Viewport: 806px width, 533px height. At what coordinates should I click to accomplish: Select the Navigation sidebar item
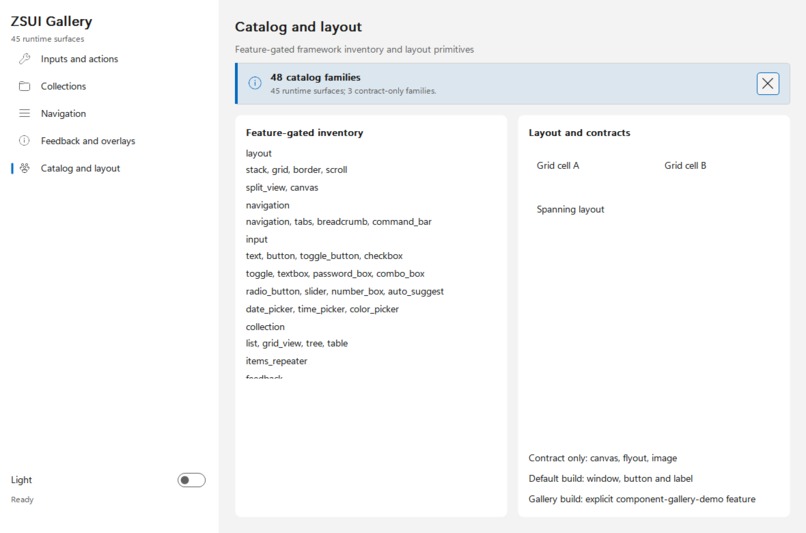[x=108, y=113]
